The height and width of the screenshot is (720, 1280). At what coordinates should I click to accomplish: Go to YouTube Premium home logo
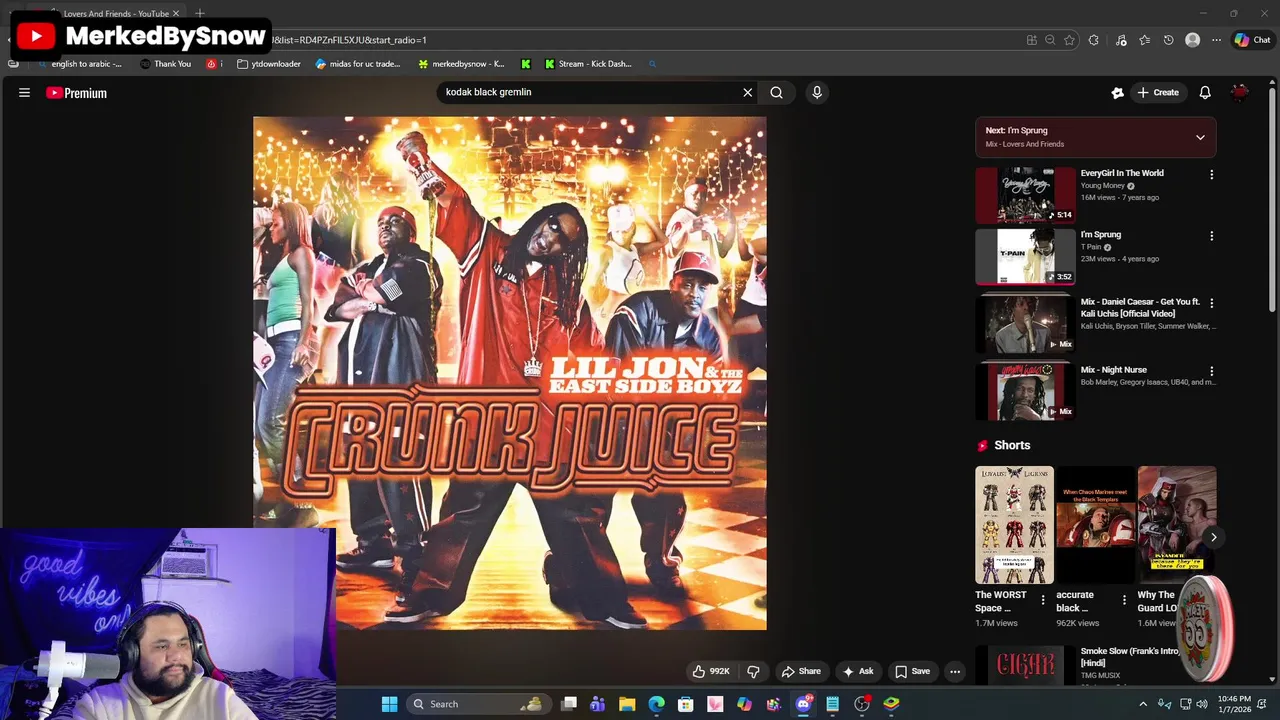(x=77, y=93)
